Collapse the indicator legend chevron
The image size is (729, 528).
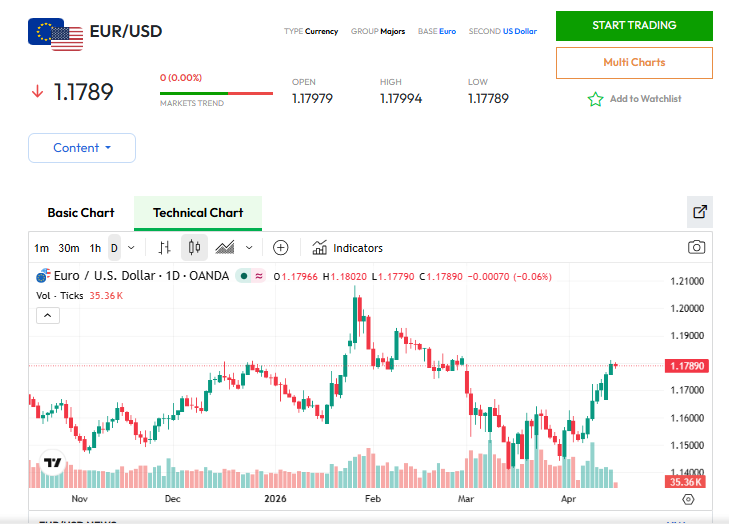click(48, 315)
